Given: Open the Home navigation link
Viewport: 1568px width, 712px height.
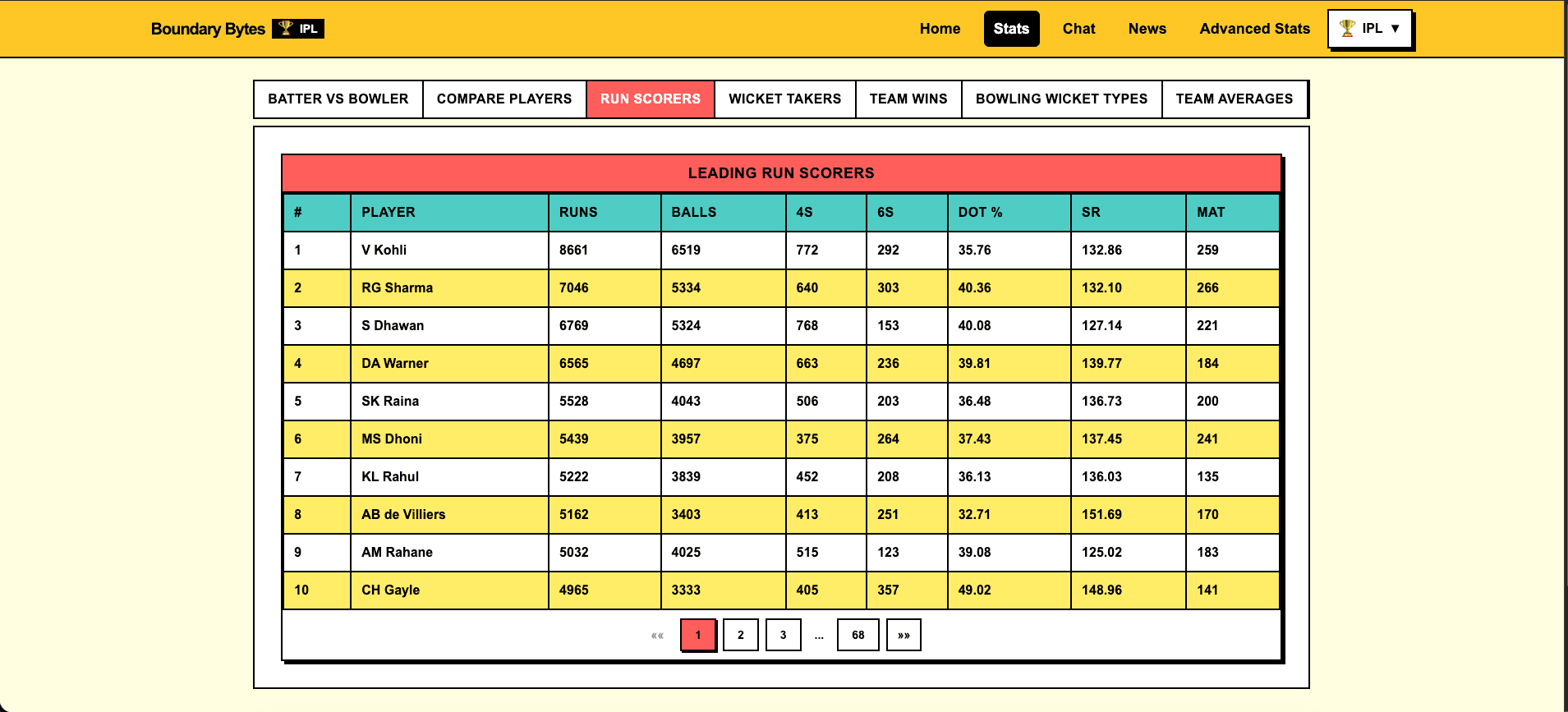Looking at the screenshot, I should 940,29.
